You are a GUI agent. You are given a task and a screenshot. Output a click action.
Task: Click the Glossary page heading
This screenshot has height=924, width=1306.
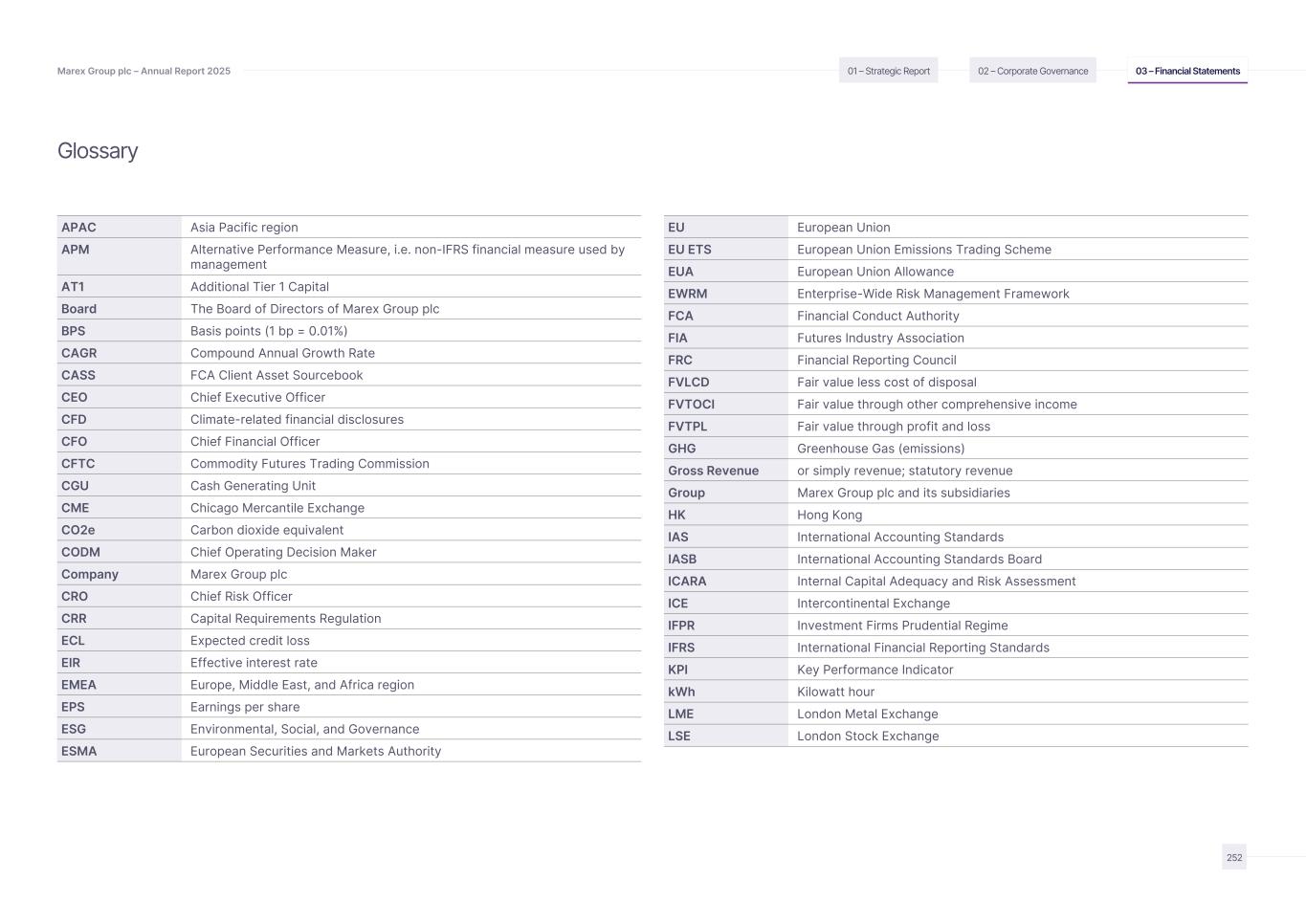click(x=98, y=151)
